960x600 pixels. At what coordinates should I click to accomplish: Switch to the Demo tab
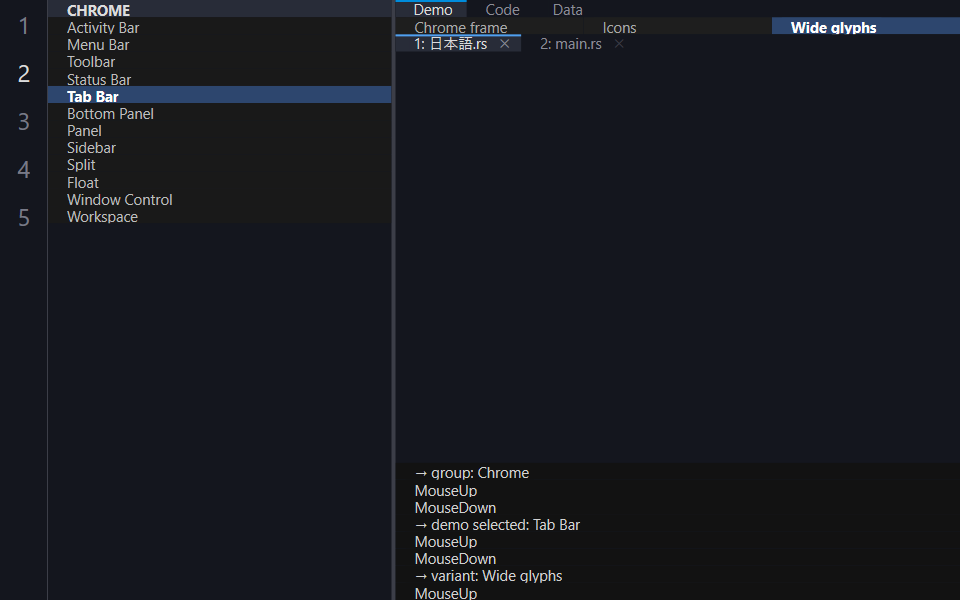[x=433, y=9]
